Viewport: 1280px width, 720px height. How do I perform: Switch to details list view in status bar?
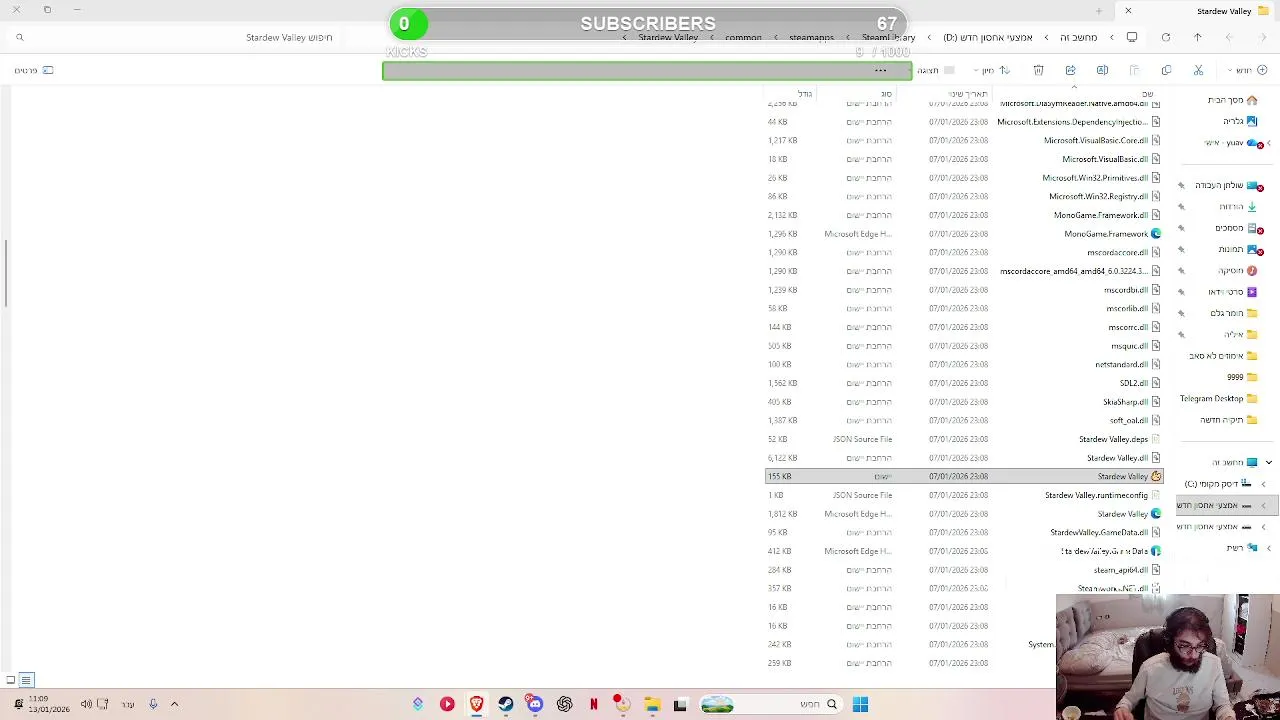coord(27,680)
